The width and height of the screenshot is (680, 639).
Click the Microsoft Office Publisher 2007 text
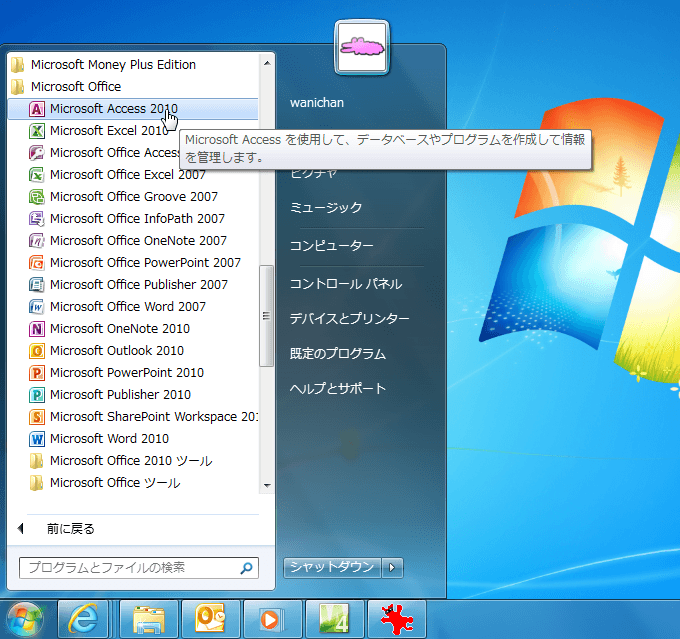(139, 285)
